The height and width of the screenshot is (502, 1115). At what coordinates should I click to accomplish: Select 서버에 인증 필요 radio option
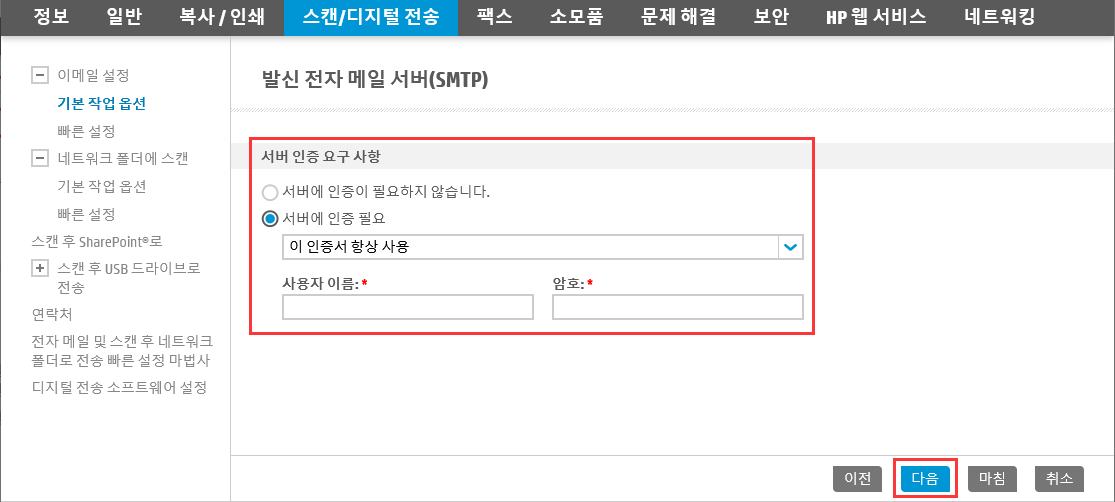point(270,219)
